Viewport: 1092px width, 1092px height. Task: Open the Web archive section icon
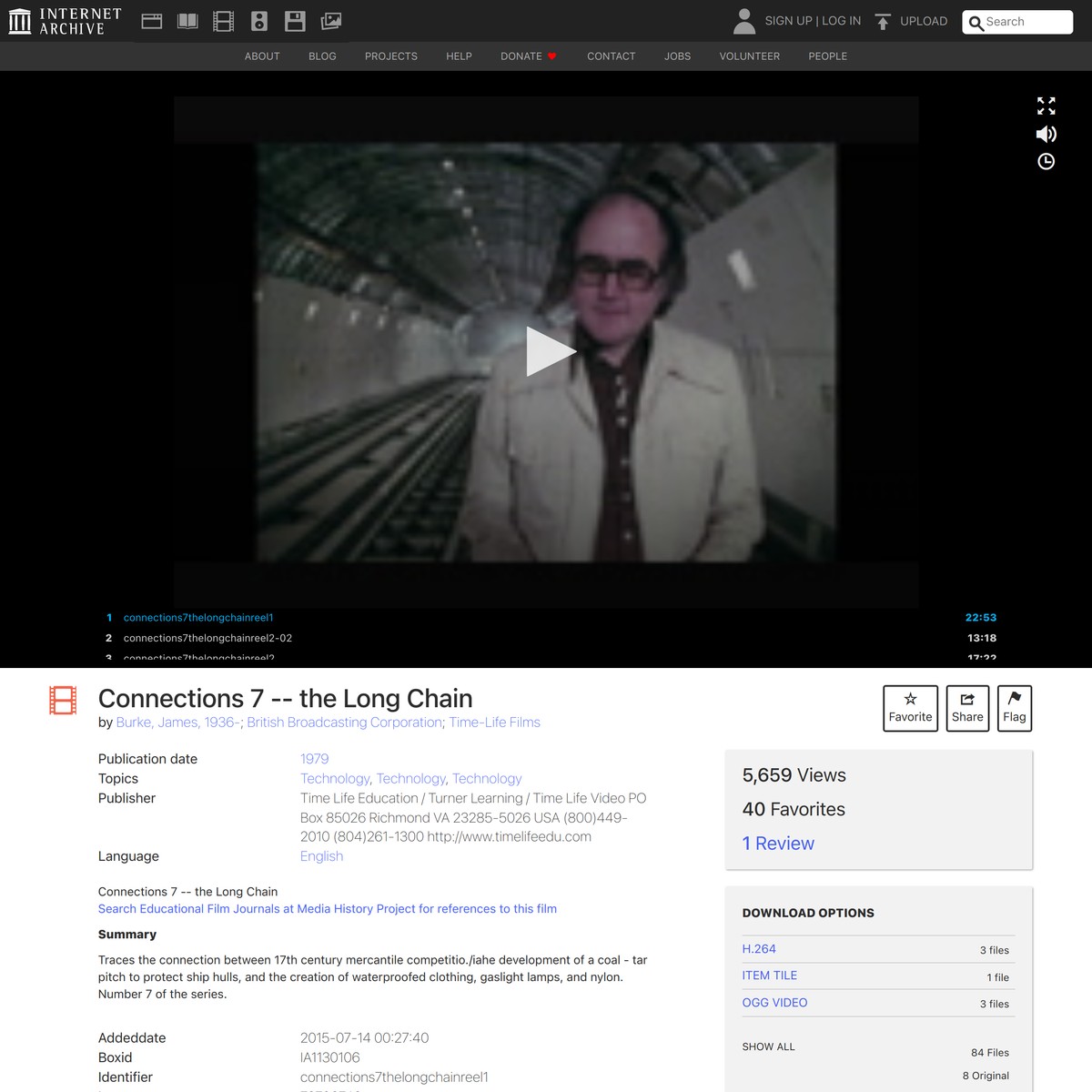pos(151,20)
